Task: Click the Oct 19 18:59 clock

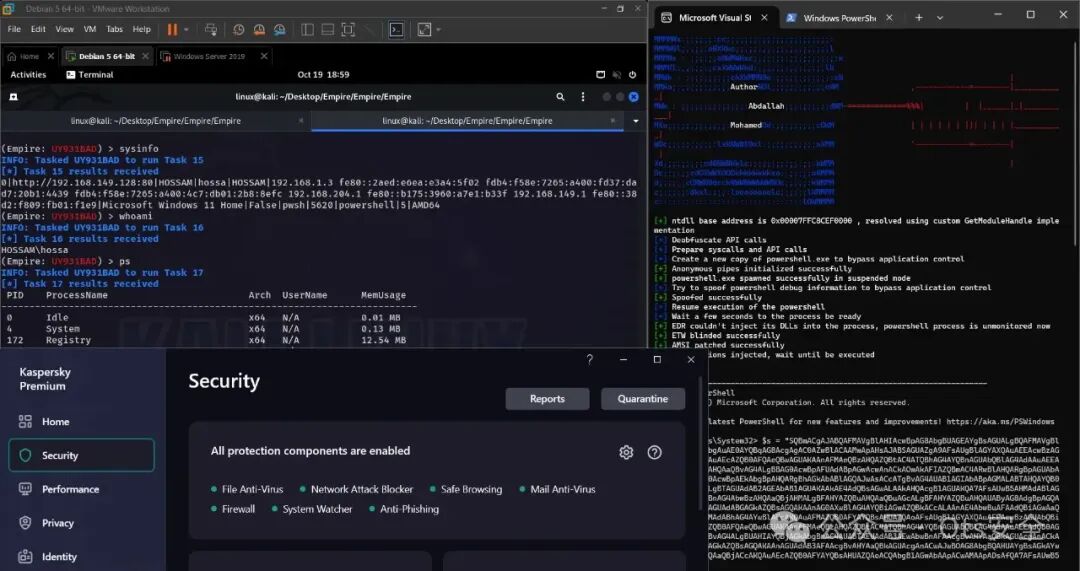Action: 323,74
